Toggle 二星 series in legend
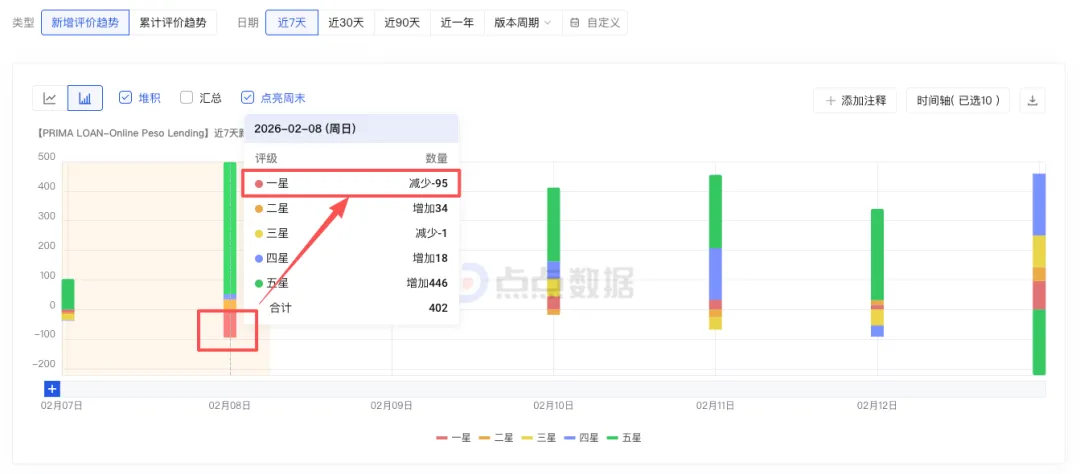 tap(496, 437)
